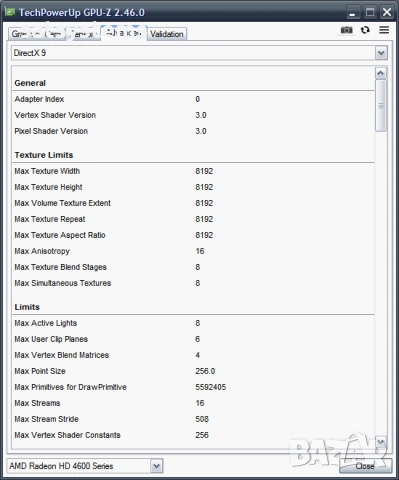Close the GPU-Z window with X
This screenshot has width=399, height=480.
pyautogui.click(x=387, y=13)
